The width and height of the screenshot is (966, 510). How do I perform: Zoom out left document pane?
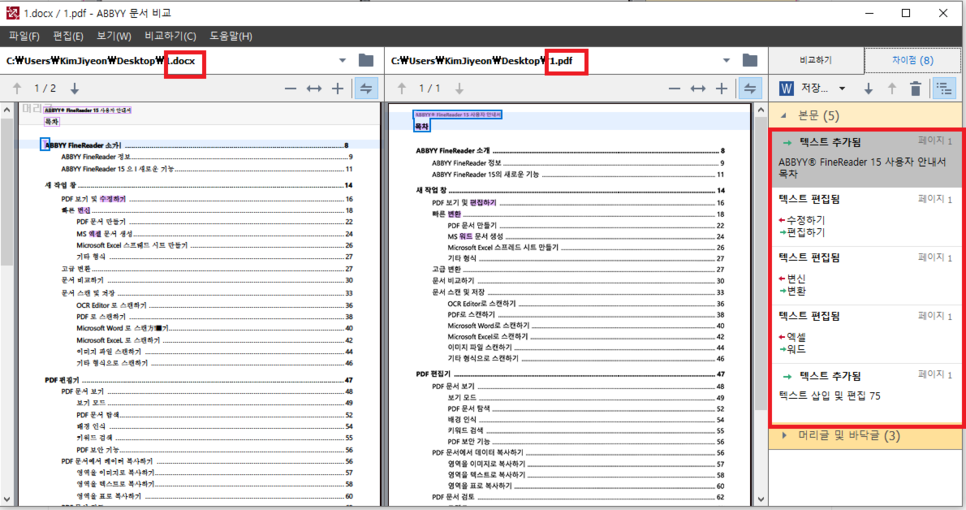point(290,89)
